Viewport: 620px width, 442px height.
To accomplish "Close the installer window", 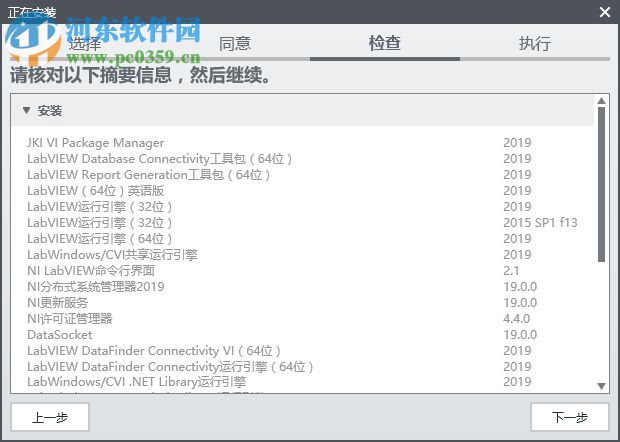I will pos(605,12).
